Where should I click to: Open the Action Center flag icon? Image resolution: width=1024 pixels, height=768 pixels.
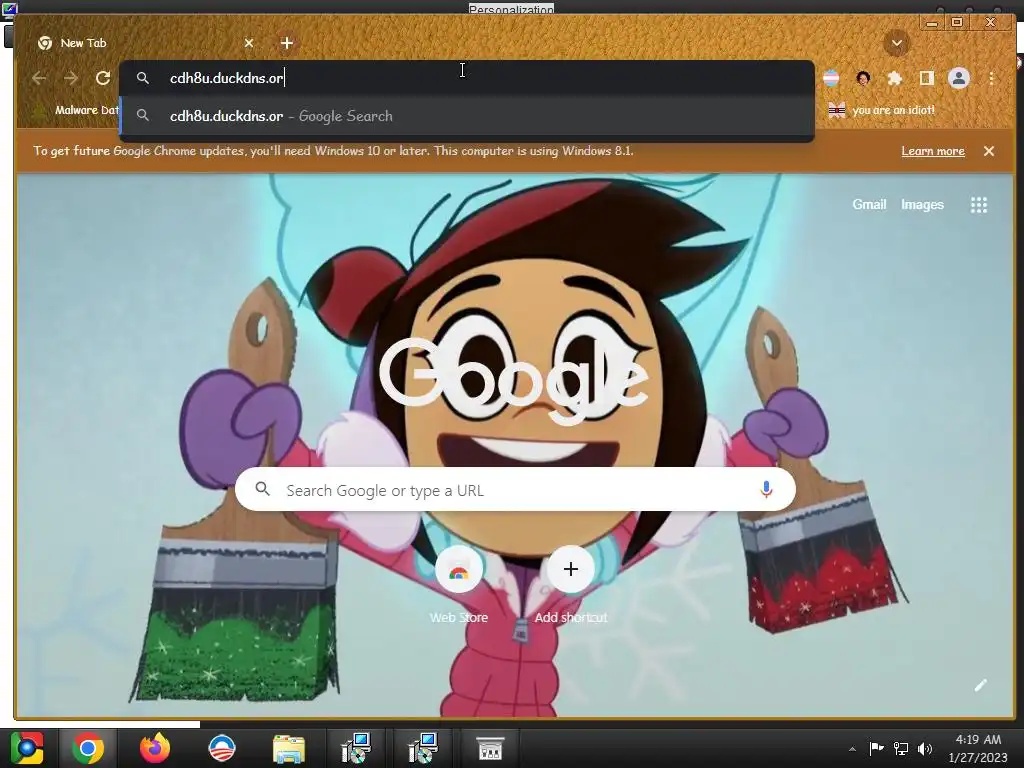(x=876, y=748)
